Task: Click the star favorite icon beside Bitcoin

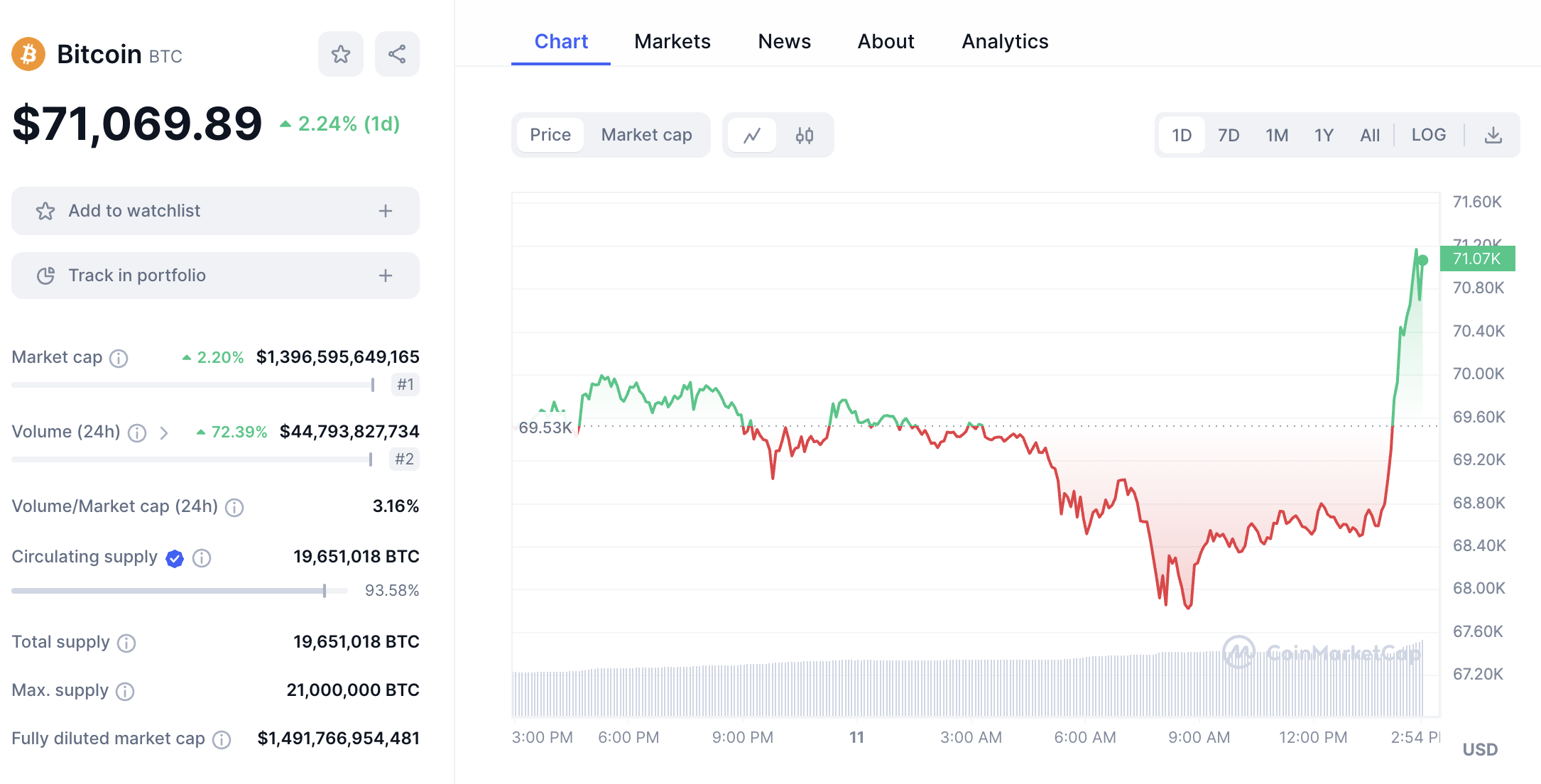Action: (x=341, y=54)
